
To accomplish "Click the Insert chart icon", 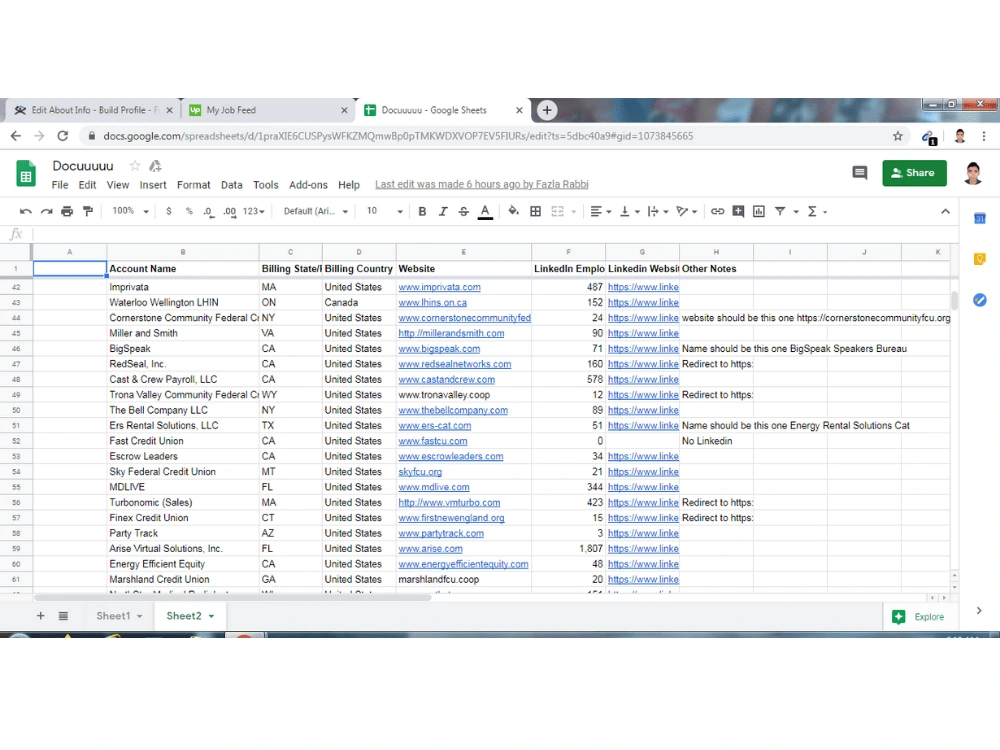I will (x=760, y=211).
